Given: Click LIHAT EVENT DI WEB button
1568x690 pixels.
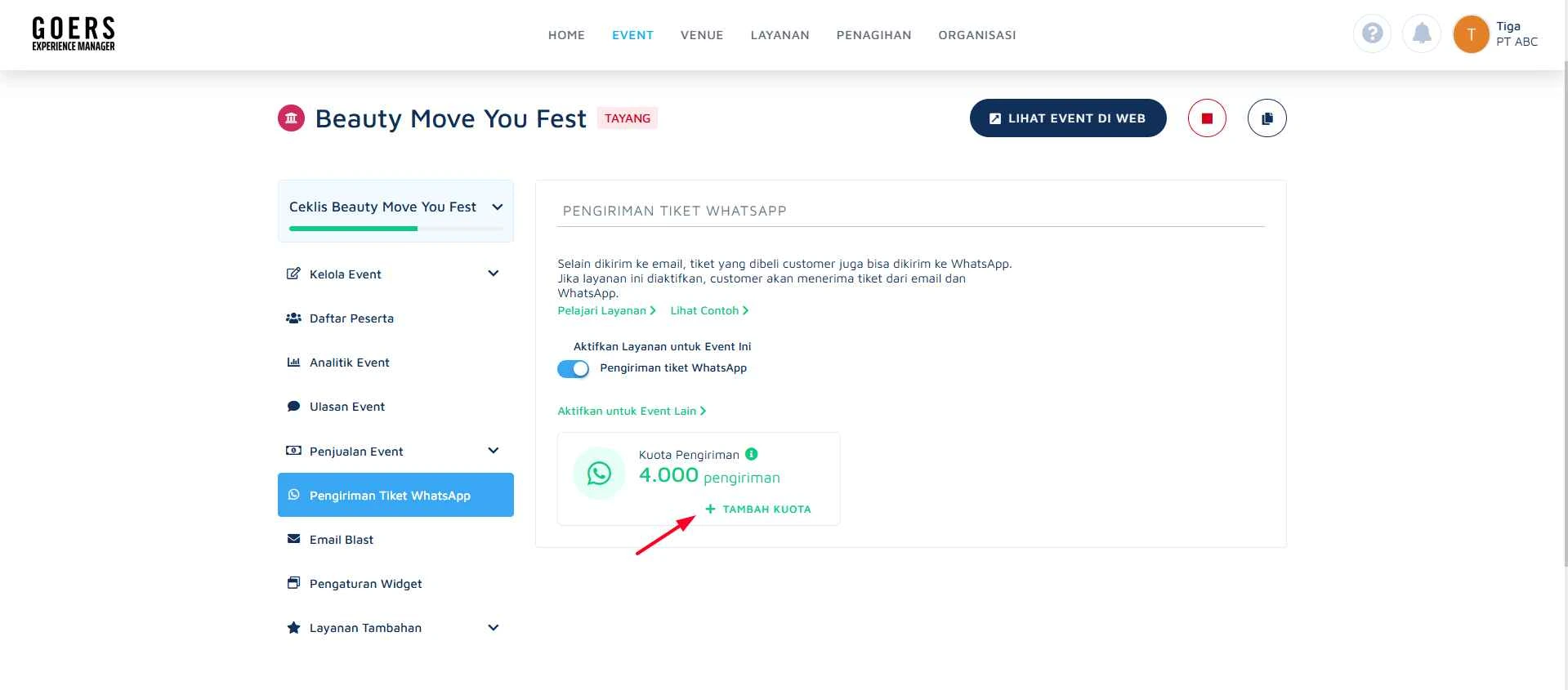Looking at the screenshot, I should [x=1068, y=118].
